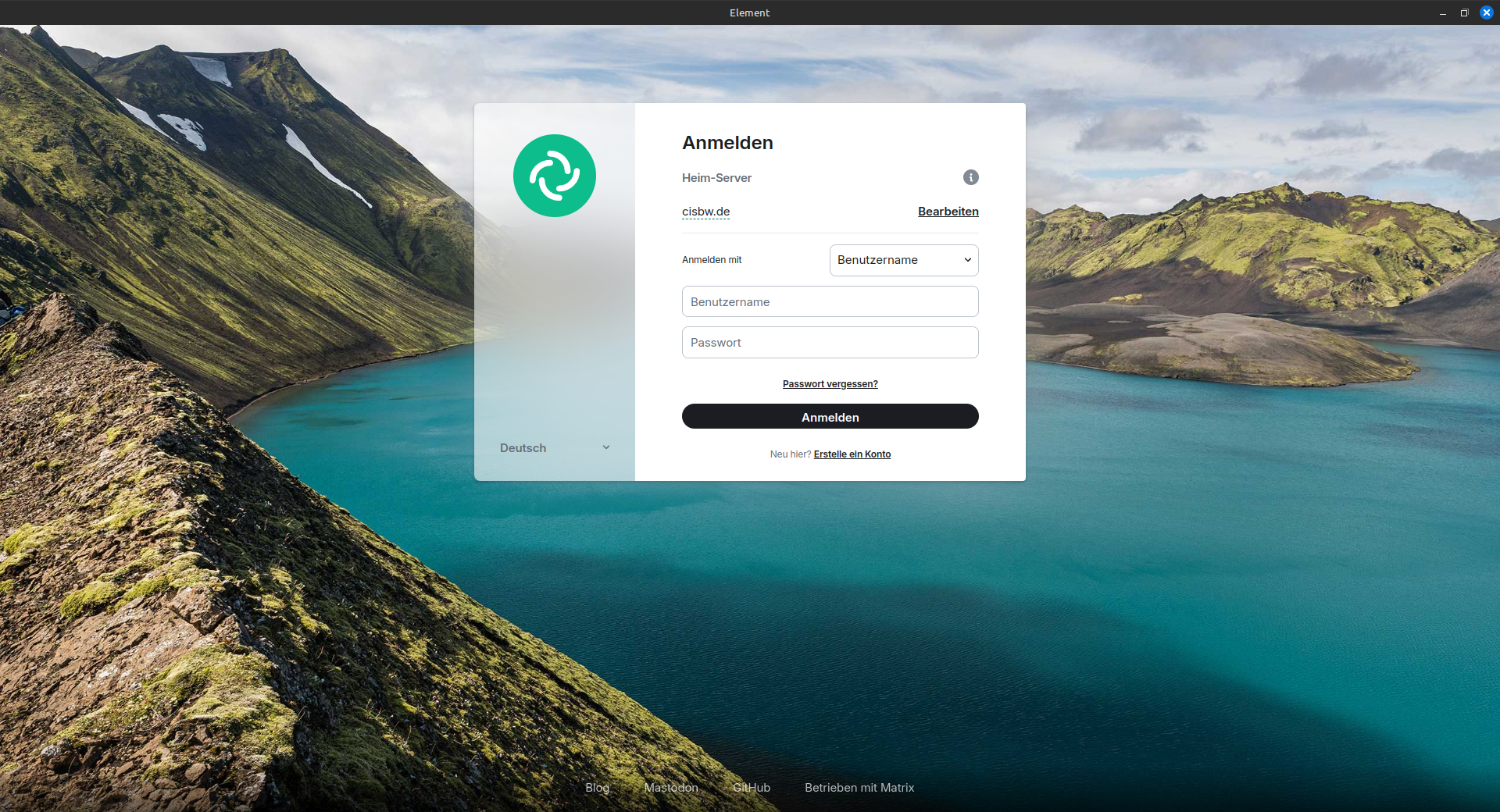Click the cisbw.de server link
Image resolution: width=1500 pixels, height=812 pixels.
click(x=705, y=212)
